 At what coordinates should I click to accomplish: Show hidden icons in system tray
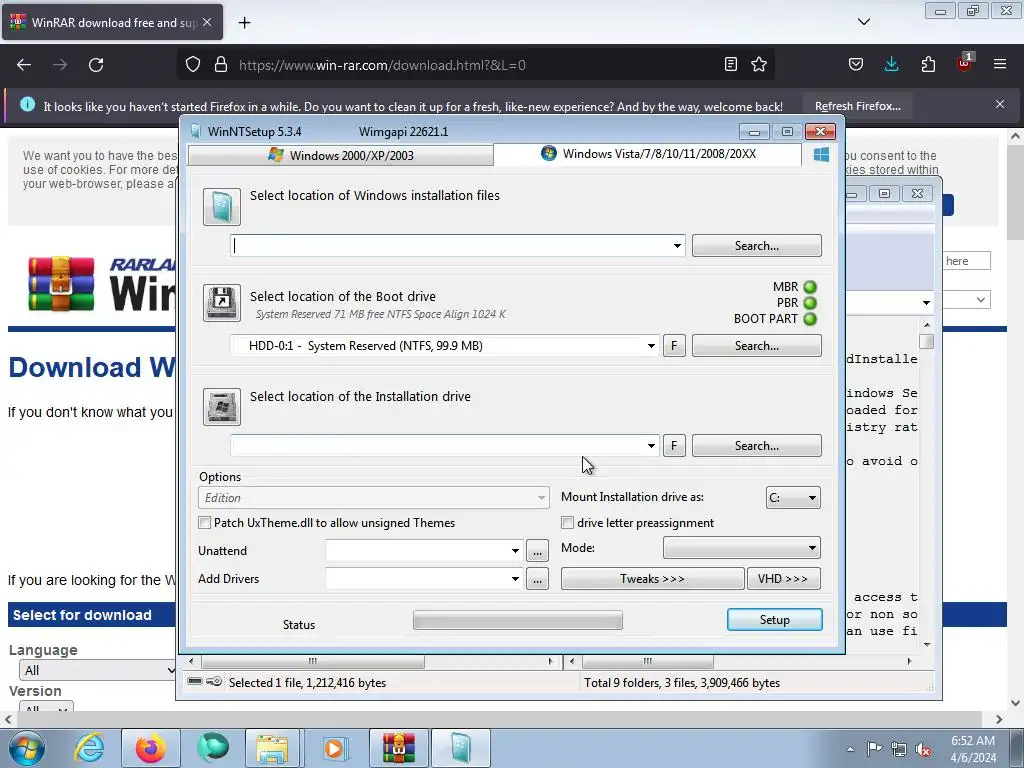point(850,749)
